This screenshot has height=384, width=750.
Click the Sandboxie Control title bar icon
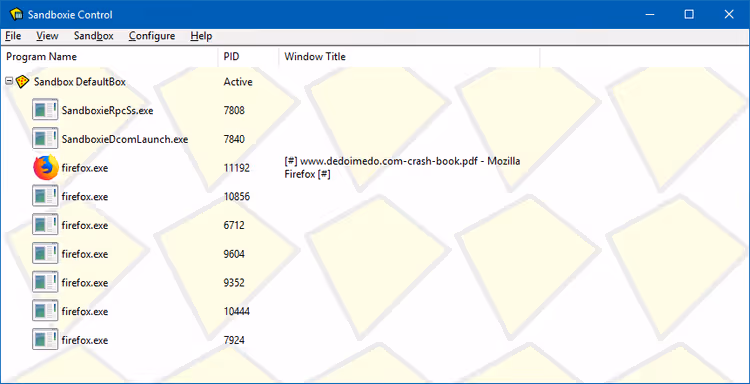pyautogui.click(x=16, y=14)
